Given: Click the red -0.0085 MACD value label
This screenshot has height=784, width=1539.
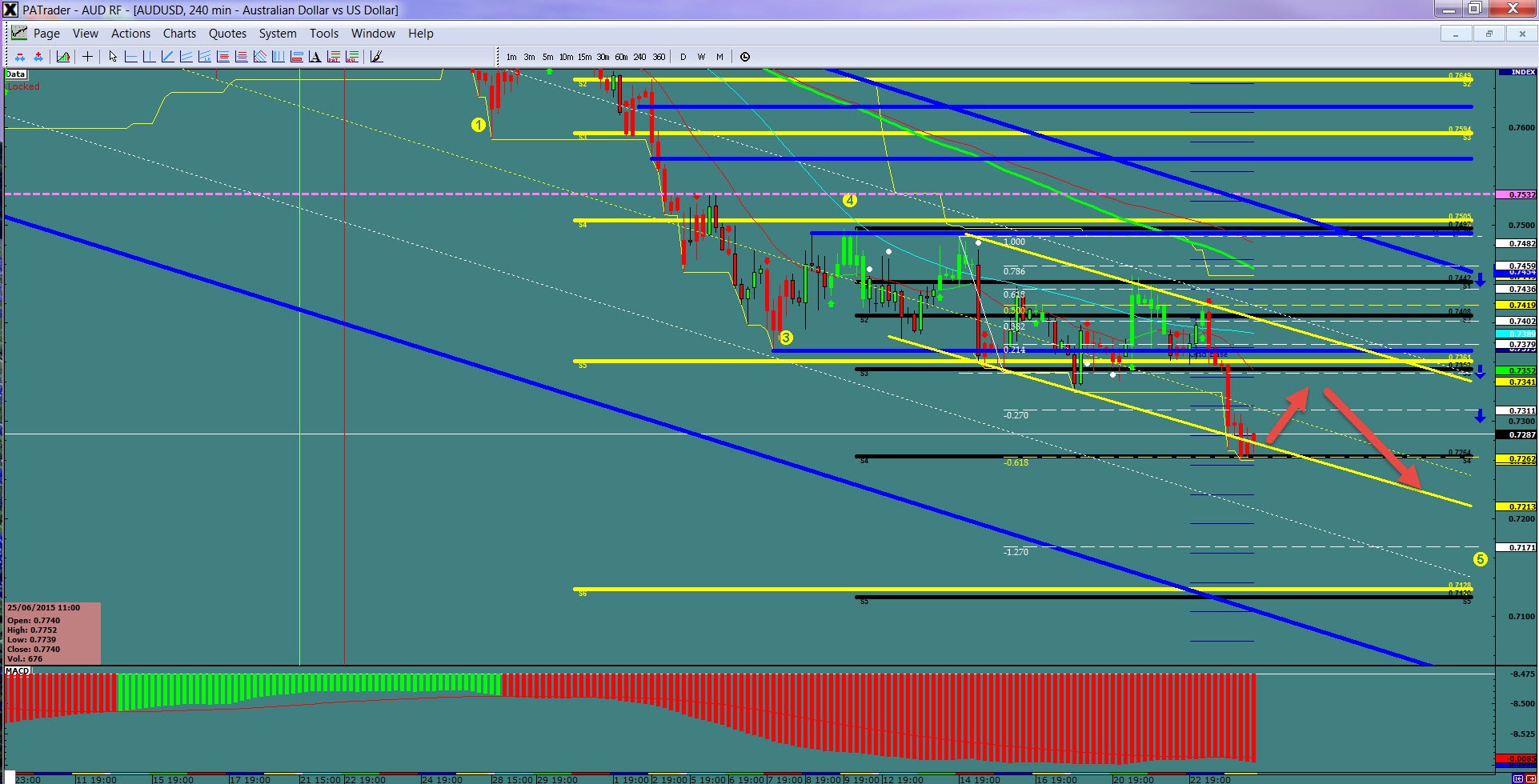Looking at the screenshot, I should click(1516, 758).
